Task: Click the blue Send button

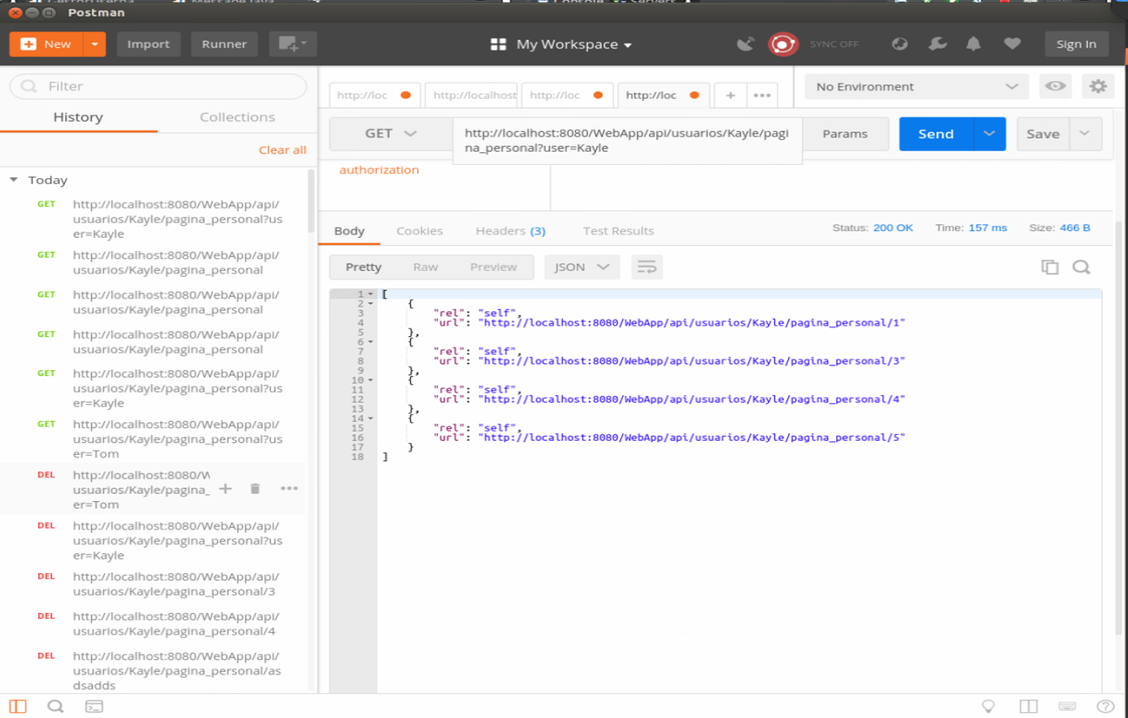Action: tap(936, 134)
